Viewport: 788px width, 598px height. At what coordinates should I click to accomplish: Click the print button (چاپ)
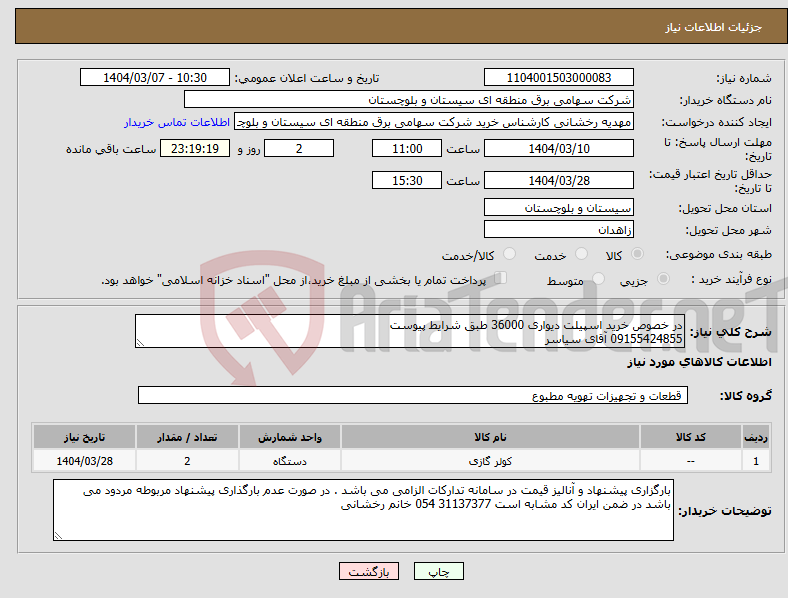(439, 571)
